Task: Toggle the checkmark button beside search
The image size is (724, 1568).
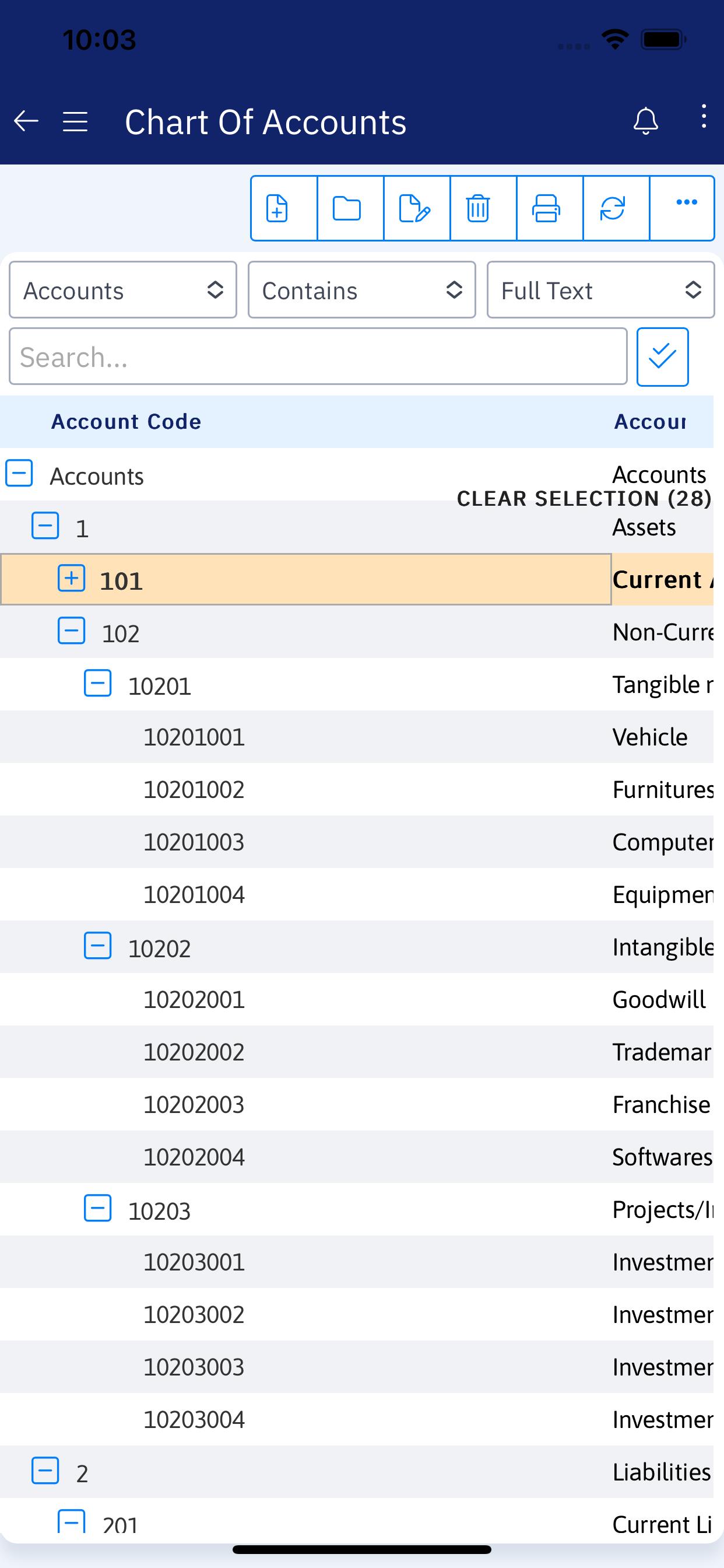Action: click(663, 356)
